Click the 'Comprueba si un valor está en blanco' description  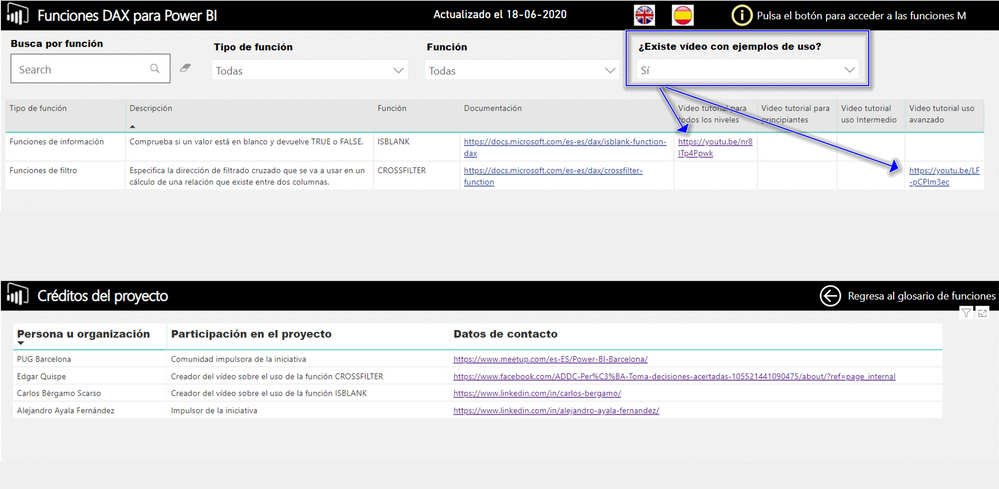pyautogui.click(x=246, y=142)
